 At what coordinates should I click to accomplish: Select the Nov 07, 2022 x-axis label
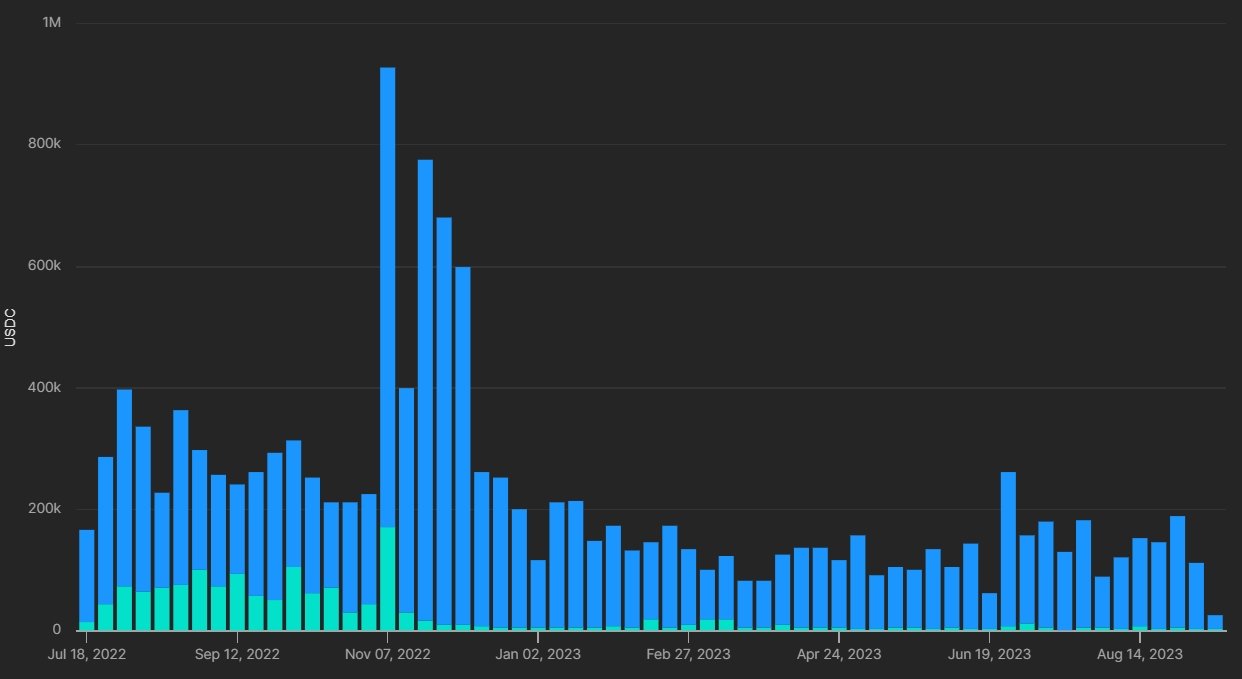click(387, 655)
